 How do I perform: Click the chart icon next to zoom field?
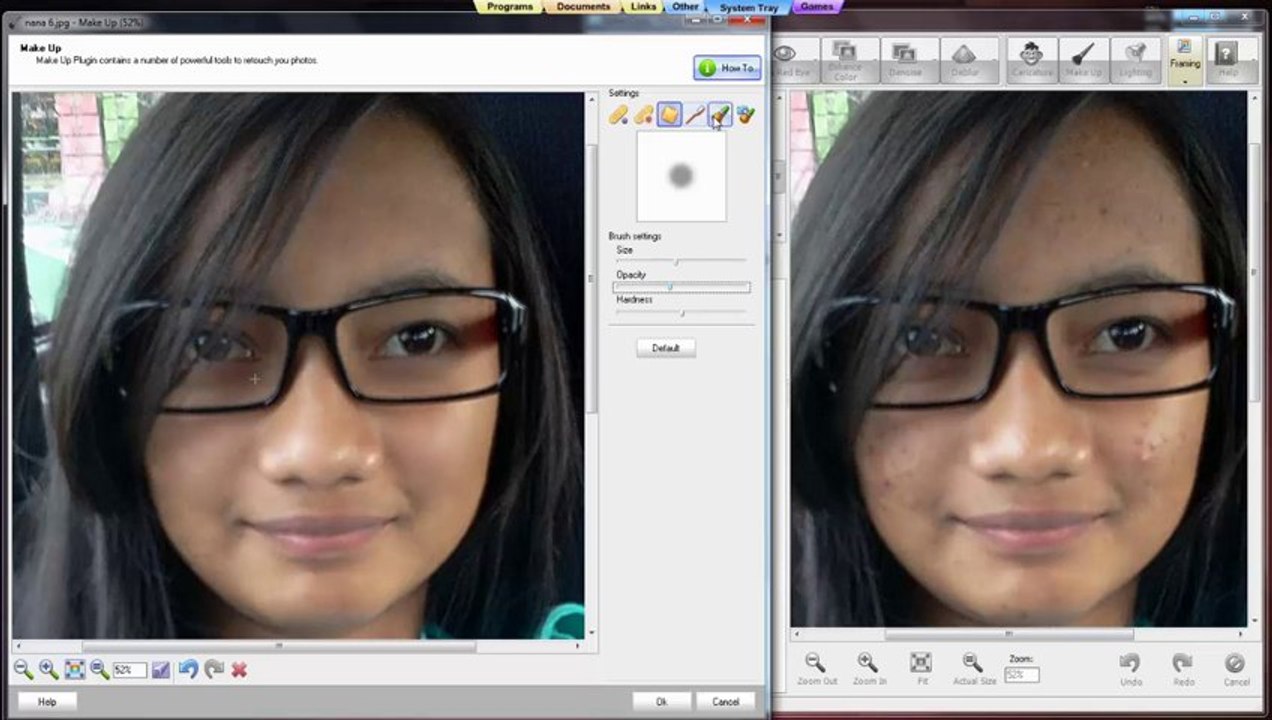(161, 670)
